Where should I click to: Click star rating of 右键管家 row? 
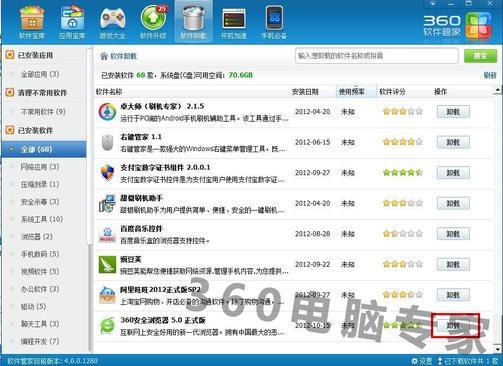(403, 142)
